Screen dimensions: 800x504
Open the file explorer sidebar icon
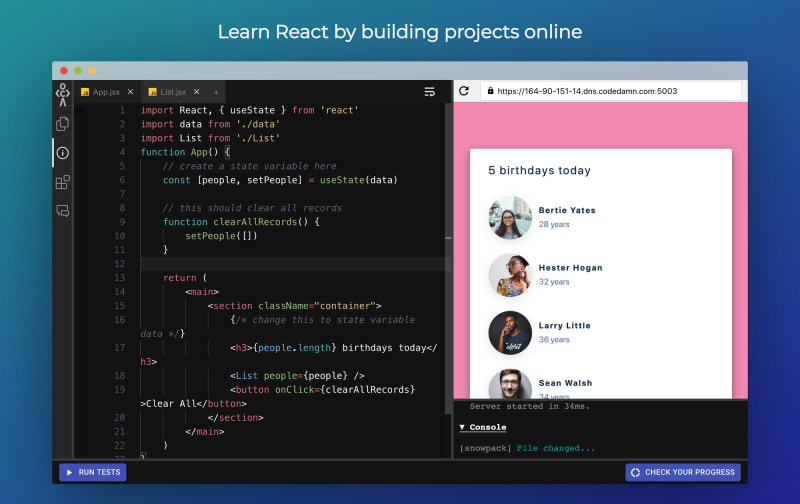[63, 124]
